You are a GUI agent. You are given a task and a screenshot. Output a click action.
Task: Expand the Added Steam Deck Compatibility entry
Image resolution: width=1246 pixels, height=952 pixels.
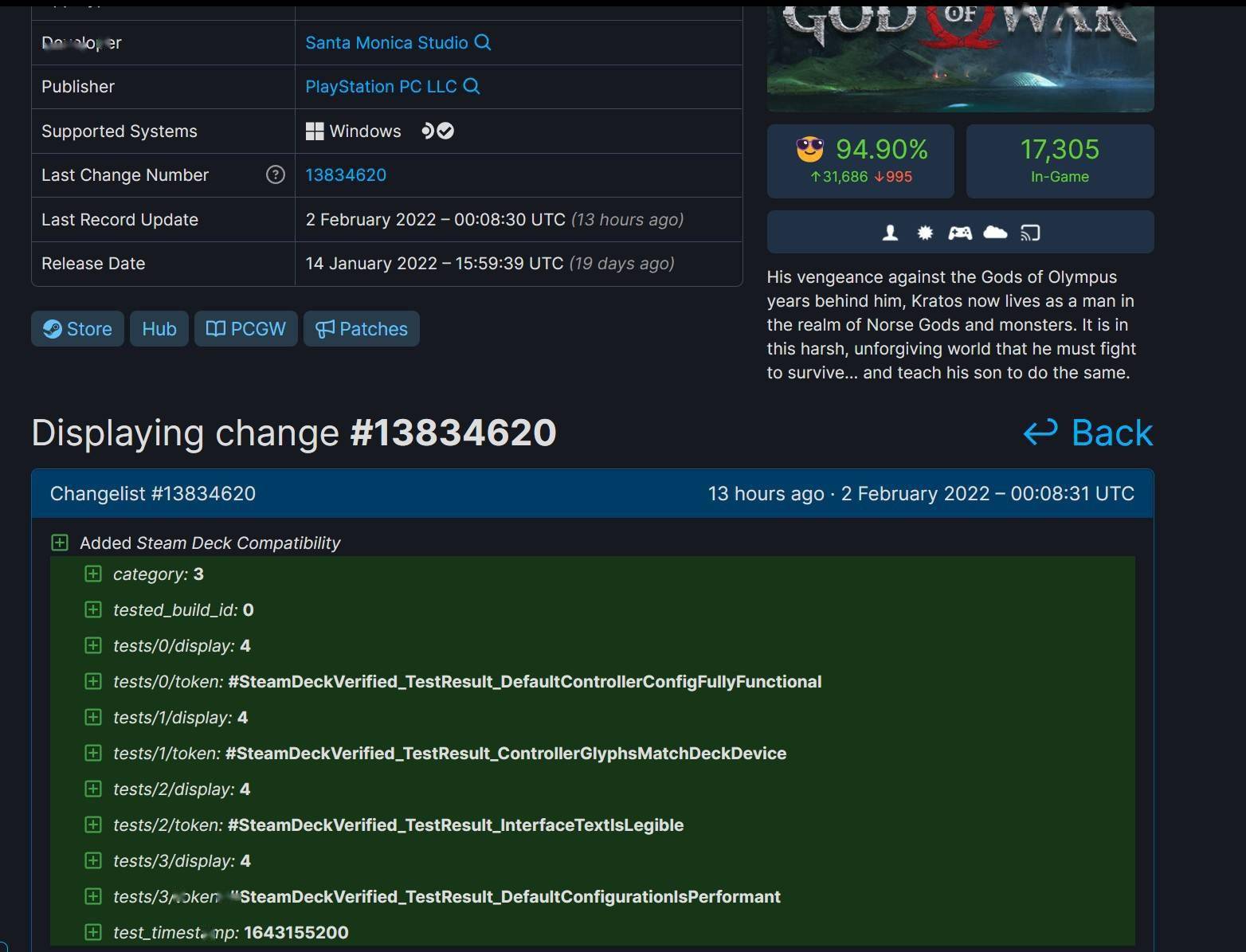[x=60, y=543]
